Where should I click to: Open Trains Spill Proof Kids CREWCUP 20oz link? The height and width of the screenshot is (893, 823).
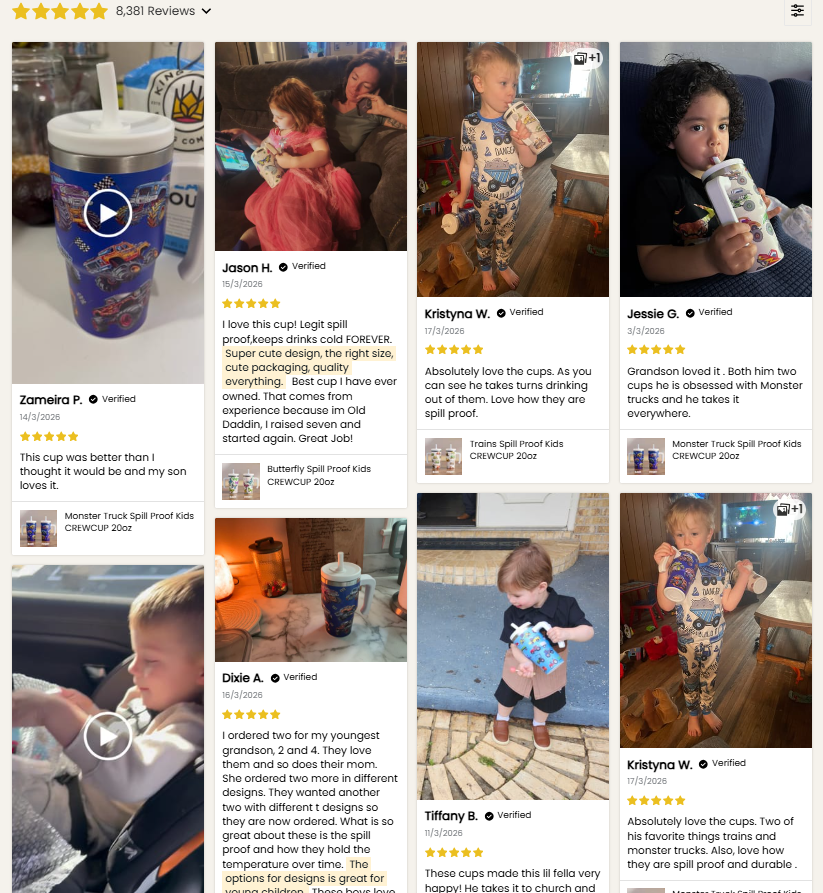(516, 449)
